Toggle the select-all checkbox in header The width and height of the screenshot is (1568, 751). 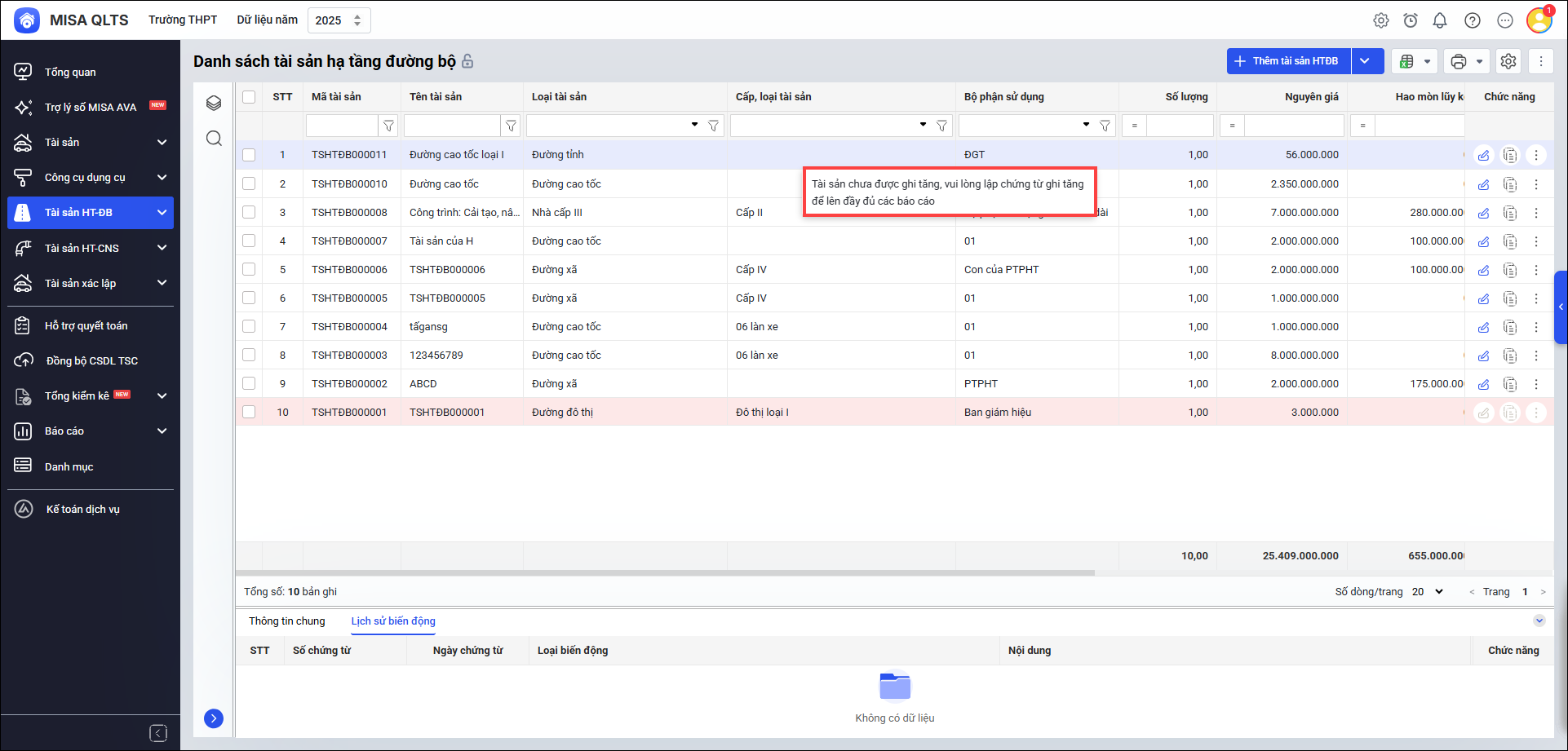(x=249, y=97)
